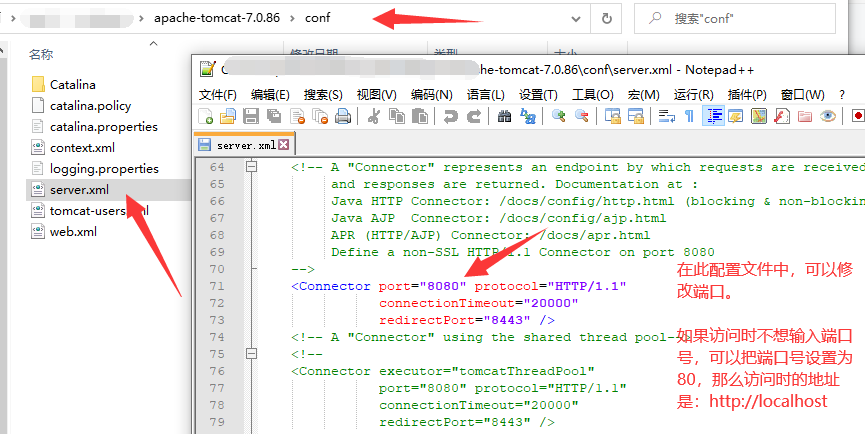Click Synchronize Horizontal Scrolling icon
The height and width of the screenshot is (434, 865).
click(x=636, y=116)
